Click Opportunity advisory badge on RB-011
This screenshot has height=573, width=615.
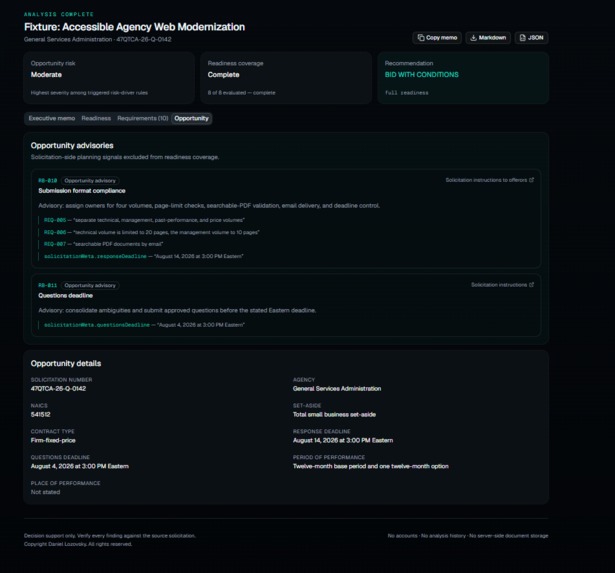pos(90,286)
